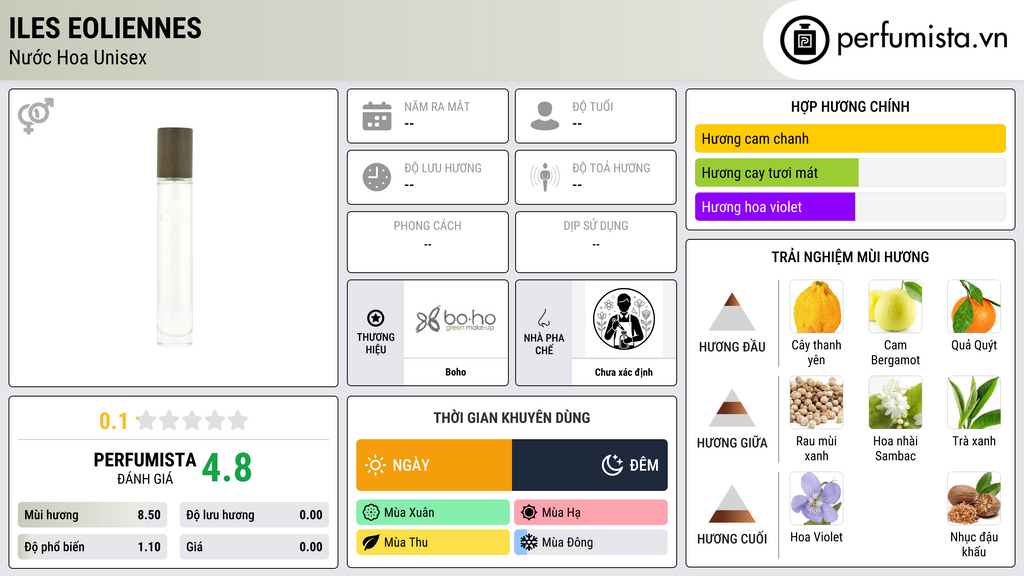Click the Mùa Hạ season tag
The width and height of the screenshot is (1024, 576).
(x=591, y=513)
